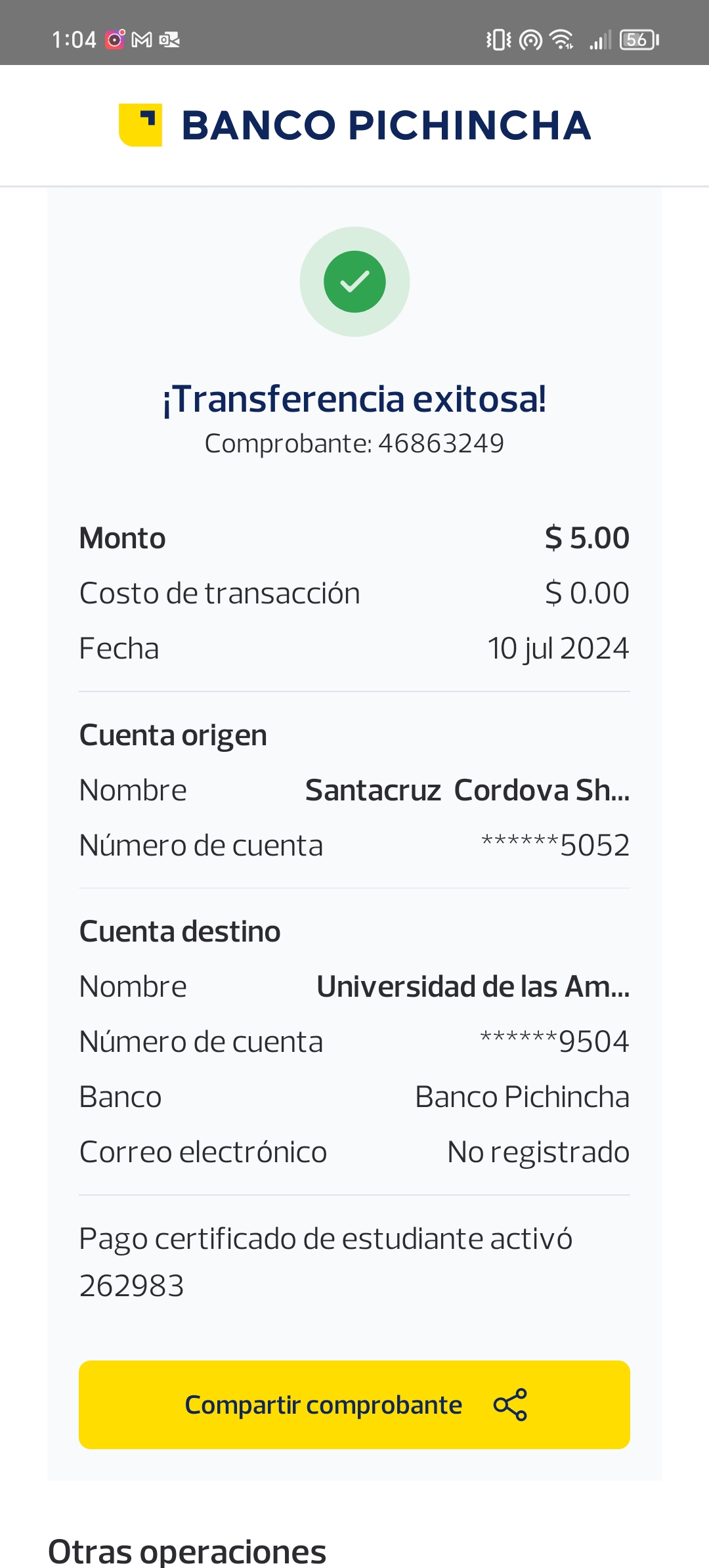Image resolution: width=709 pixels, height=1568 pixels.
Task: Tap the Gmail notification icon in status bar
Action: tap(142, 40)
